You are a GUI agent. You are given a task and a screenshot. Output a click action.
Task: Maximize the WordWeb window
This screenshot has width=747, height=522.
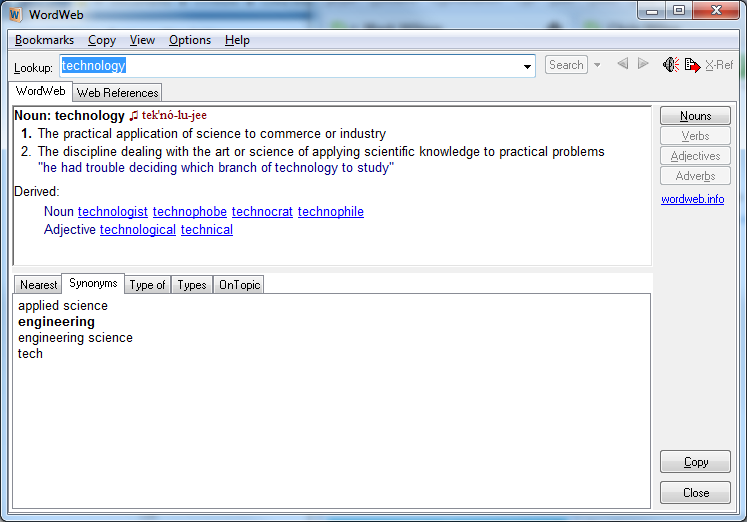(679, 11)
